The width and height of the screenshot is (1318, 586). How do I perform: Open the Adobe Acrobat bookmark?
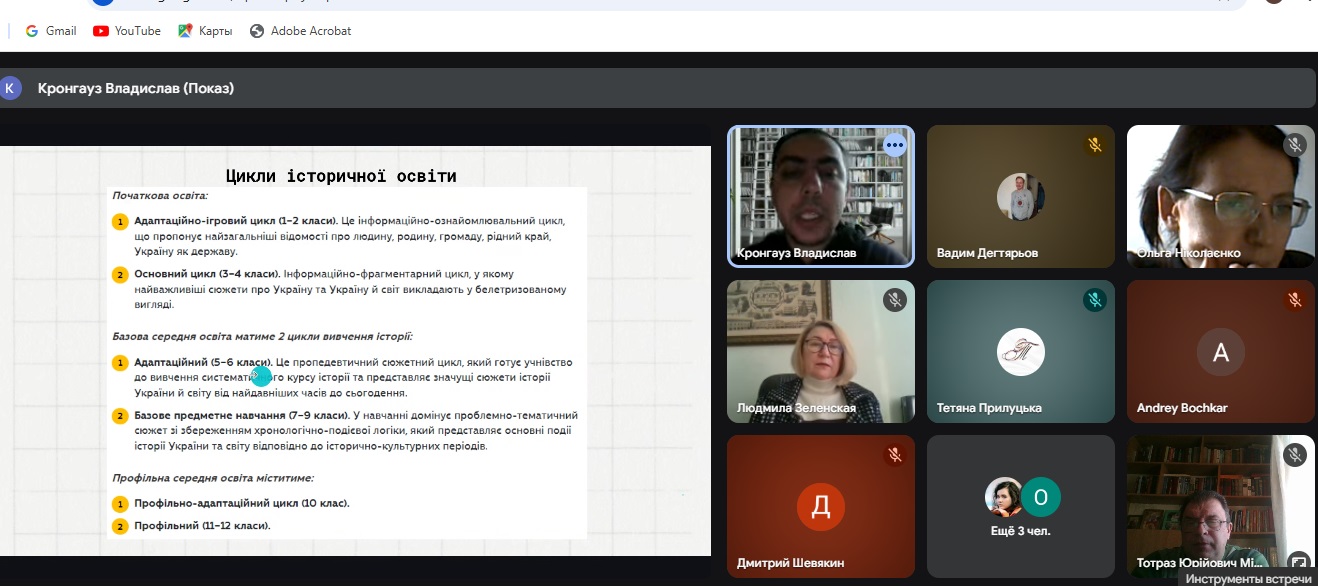[x=301, y=31]
